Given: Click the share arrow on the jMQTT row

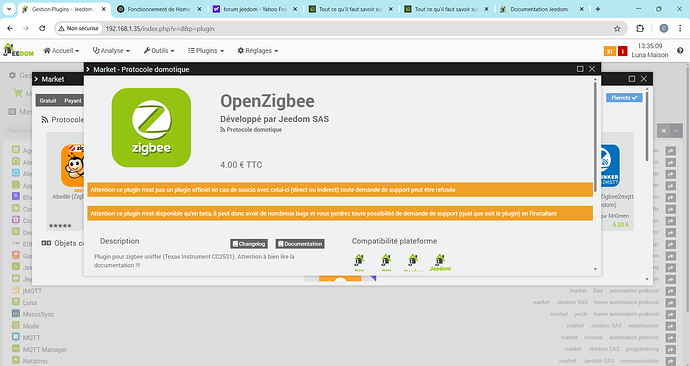Looking at the screenshot, I should click(x=670, y=291).
